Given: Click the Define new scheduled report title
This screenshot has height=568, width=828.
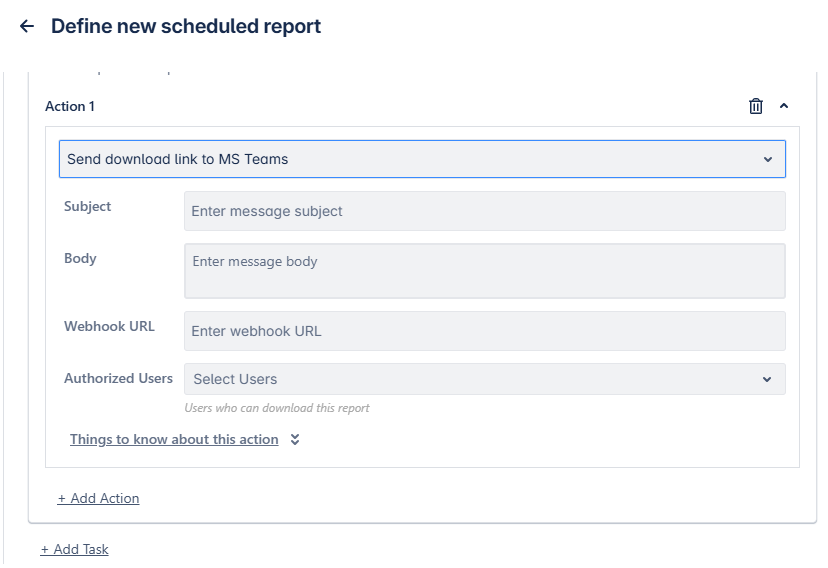Looking at the screenshot, I should [186, 27].
